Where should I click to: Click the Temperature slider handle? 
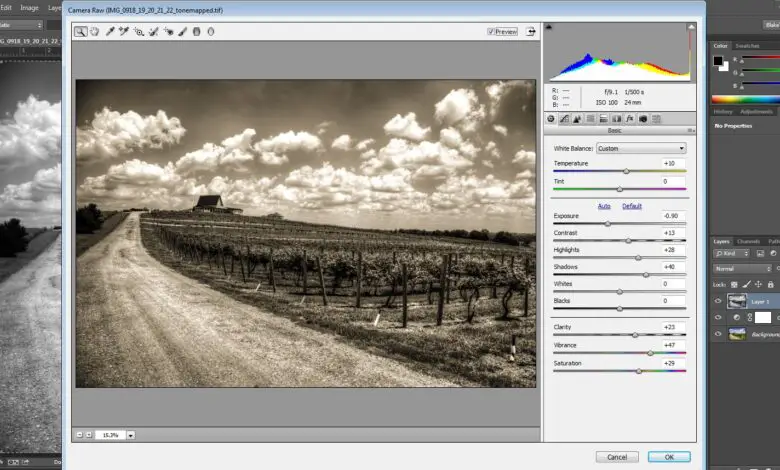pos(627,171)
